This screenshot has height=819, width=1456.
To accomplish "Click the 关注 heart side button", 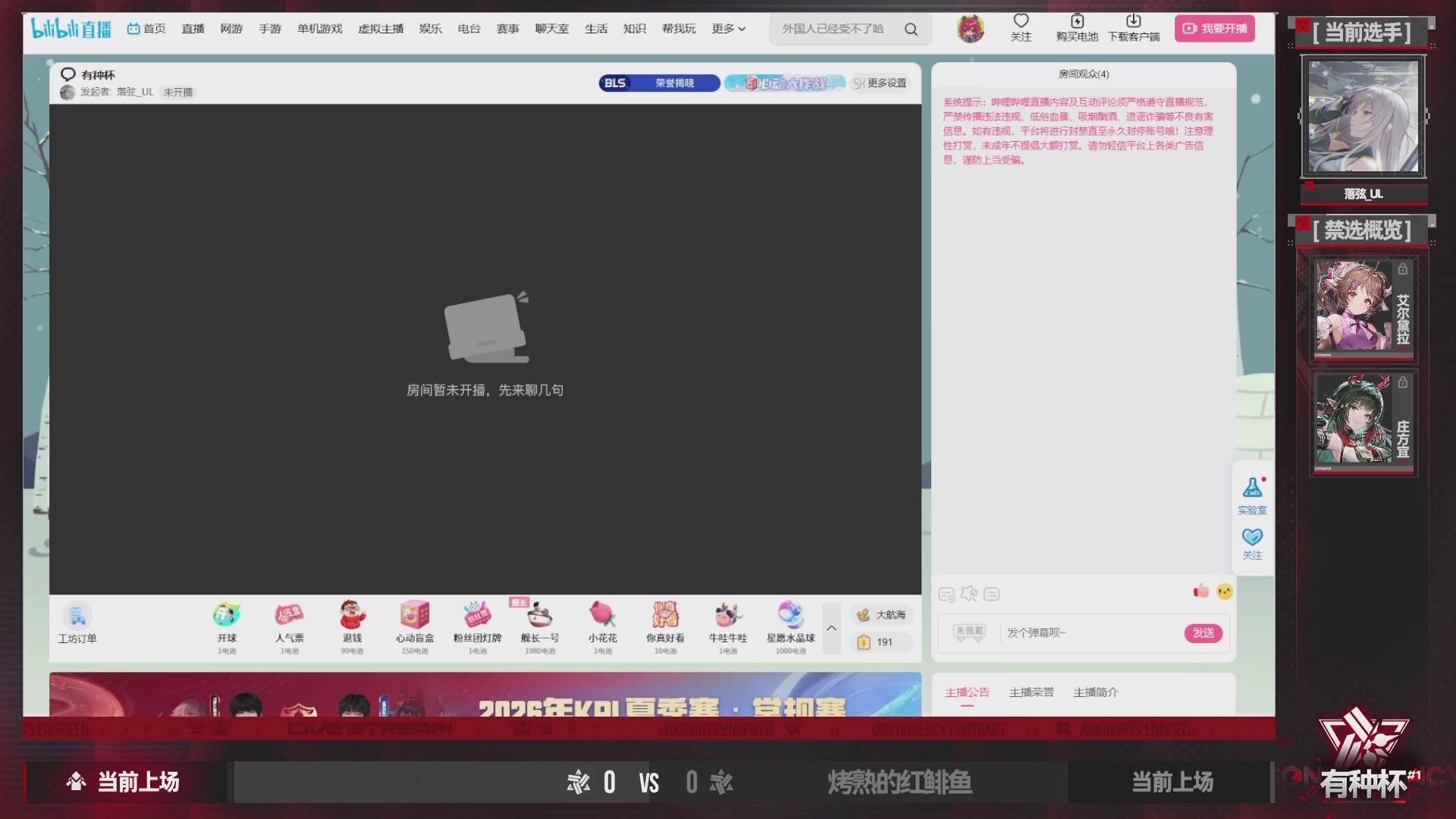I will [1252, 544].
